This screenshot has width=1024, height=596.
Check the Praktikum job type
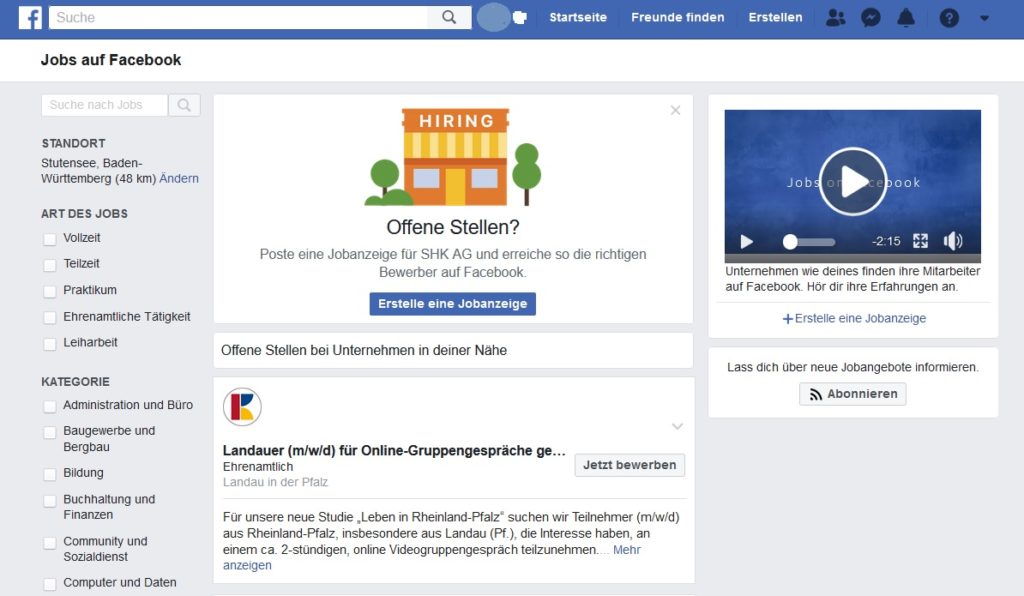(50, 291)
